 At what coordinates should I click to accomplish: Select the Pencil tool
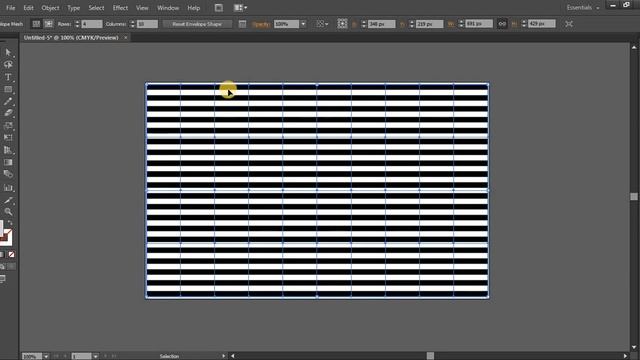pos(8,101)
